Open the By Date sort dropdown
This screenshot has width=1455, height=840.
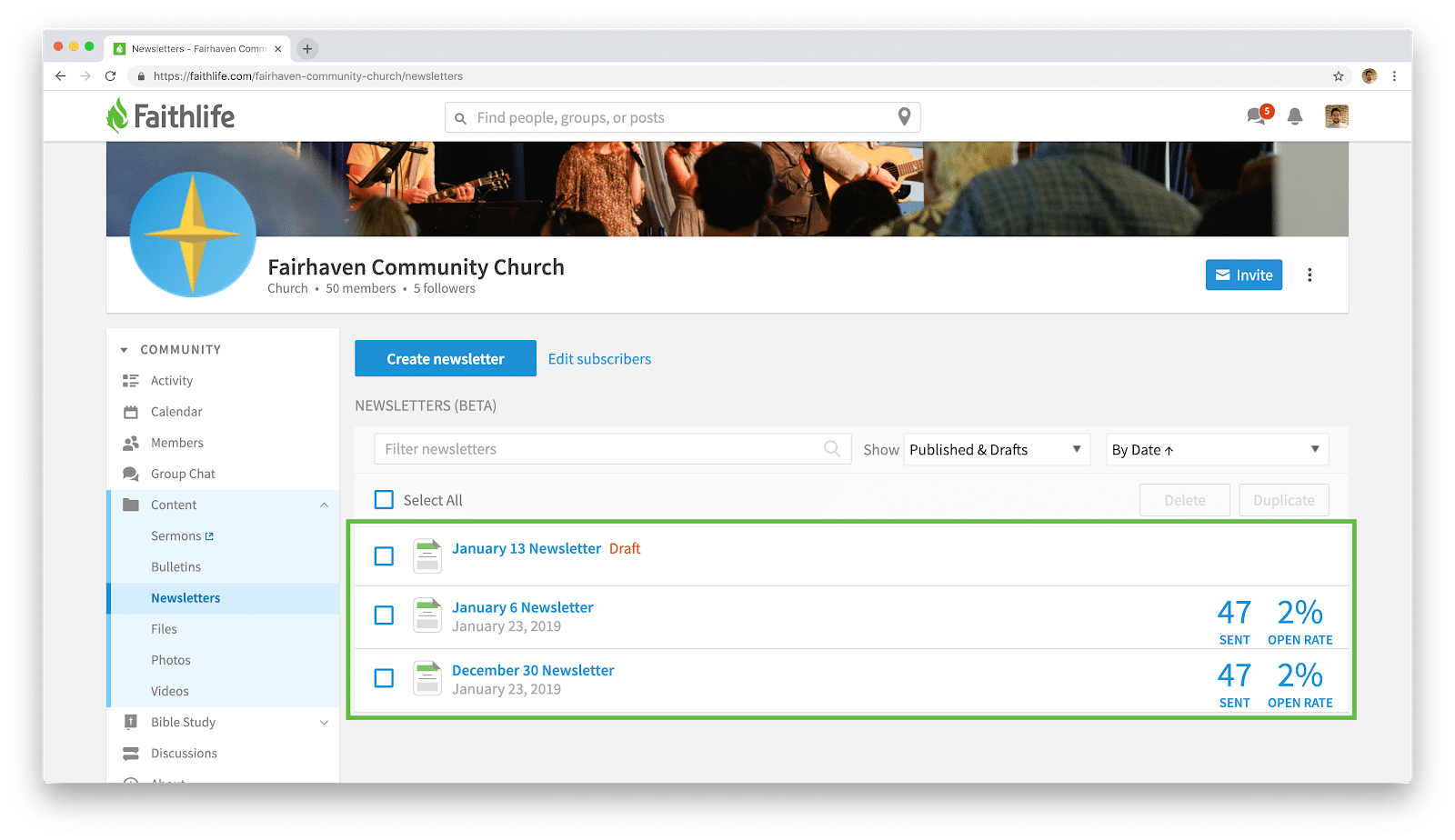tap(1217, 450)
